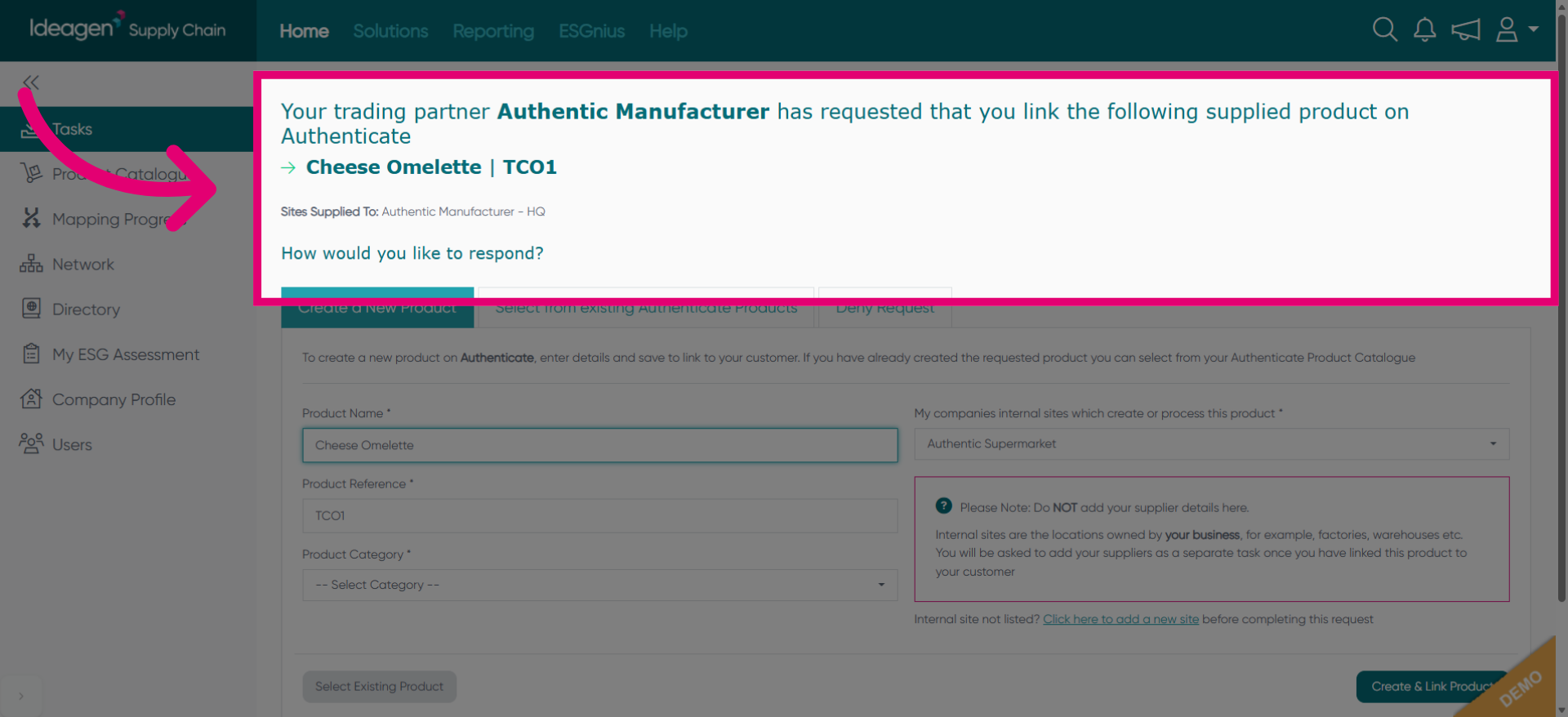Open the Reporting menu
The height and width of the screenshot is (717, 1568).
point(493,31)
